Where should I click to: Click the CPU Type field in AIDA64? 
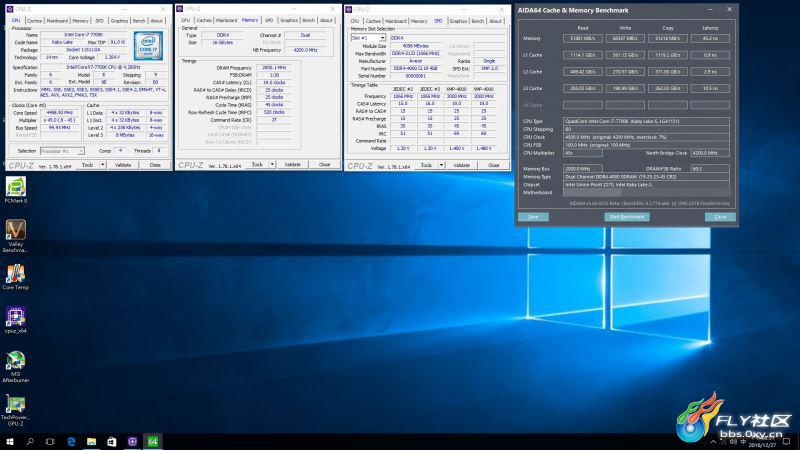[x=646, y=121]
